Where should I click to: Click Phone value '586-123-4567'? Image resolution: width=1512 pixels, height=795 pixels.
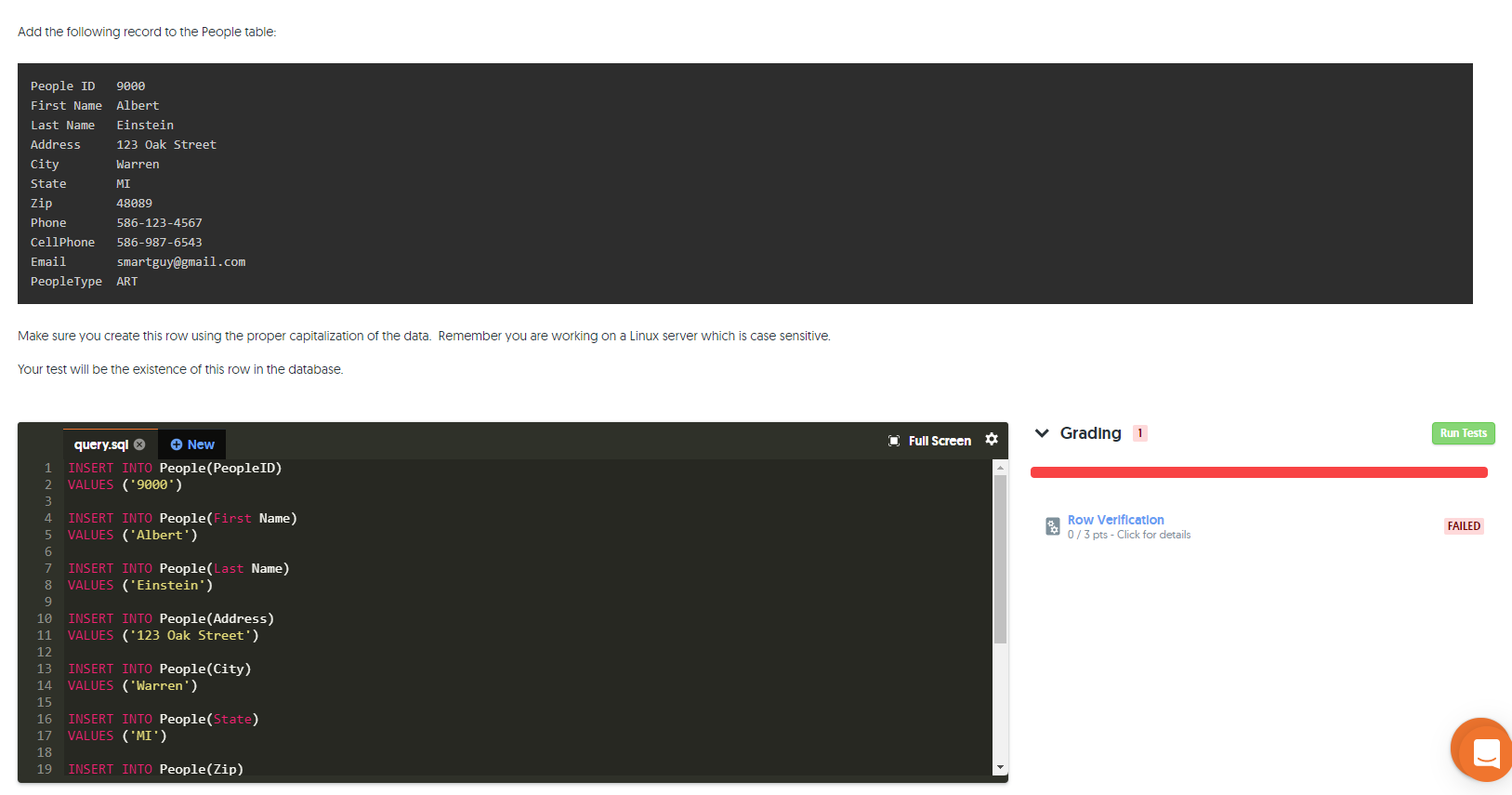(x=159, y=223)
